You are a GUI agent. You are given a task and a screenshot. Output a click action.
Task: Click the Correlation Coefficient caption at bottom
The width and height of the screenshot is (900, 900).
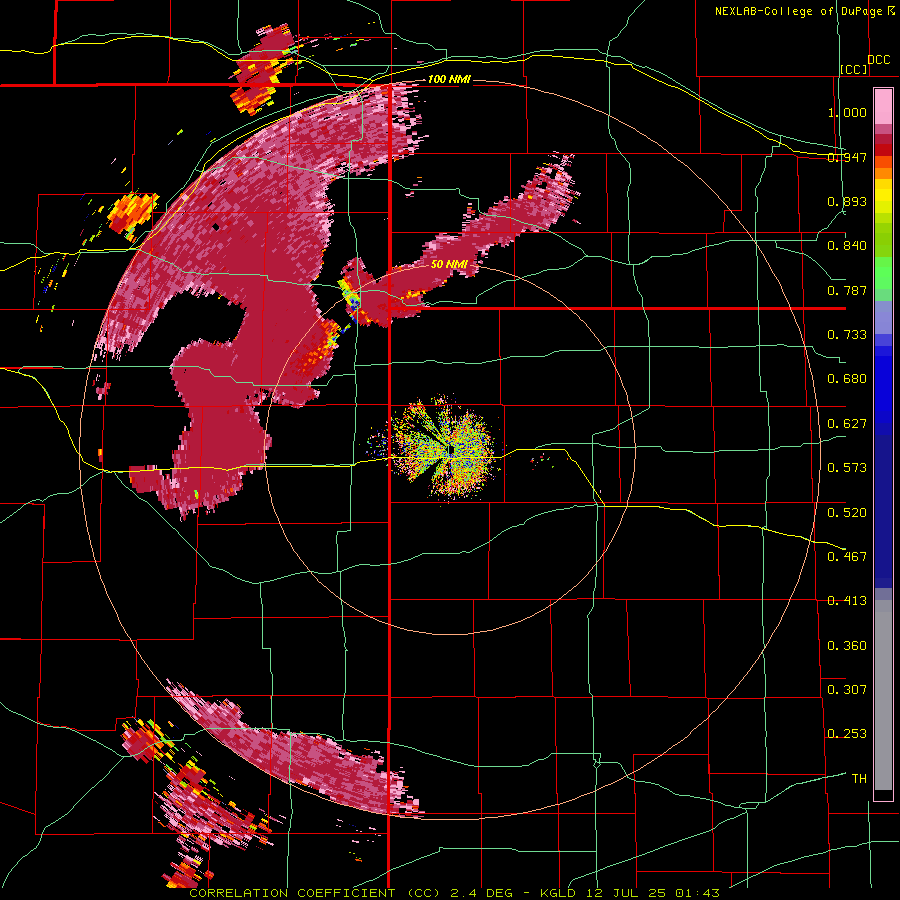(x=454, y=893)
